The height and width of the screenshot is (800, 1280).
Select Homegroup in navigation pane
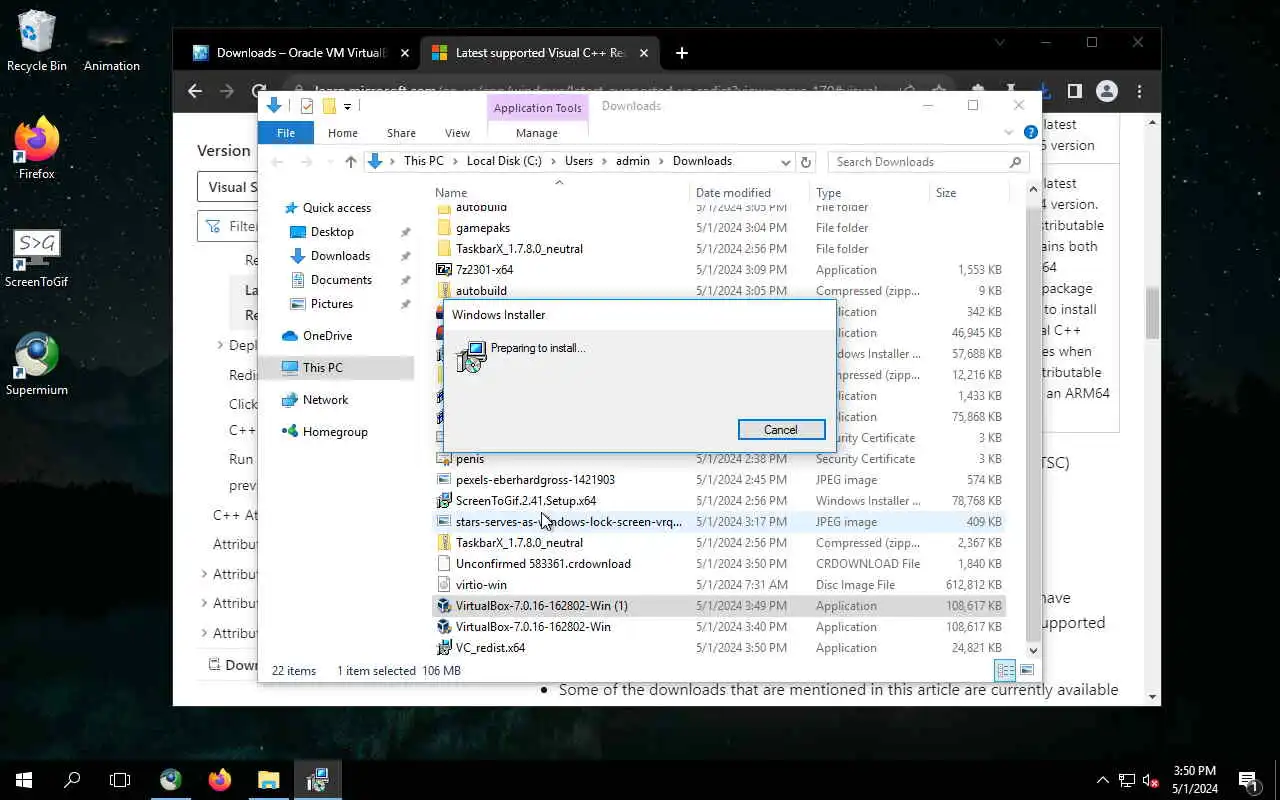pyautogui.click(x=335, y=432)
